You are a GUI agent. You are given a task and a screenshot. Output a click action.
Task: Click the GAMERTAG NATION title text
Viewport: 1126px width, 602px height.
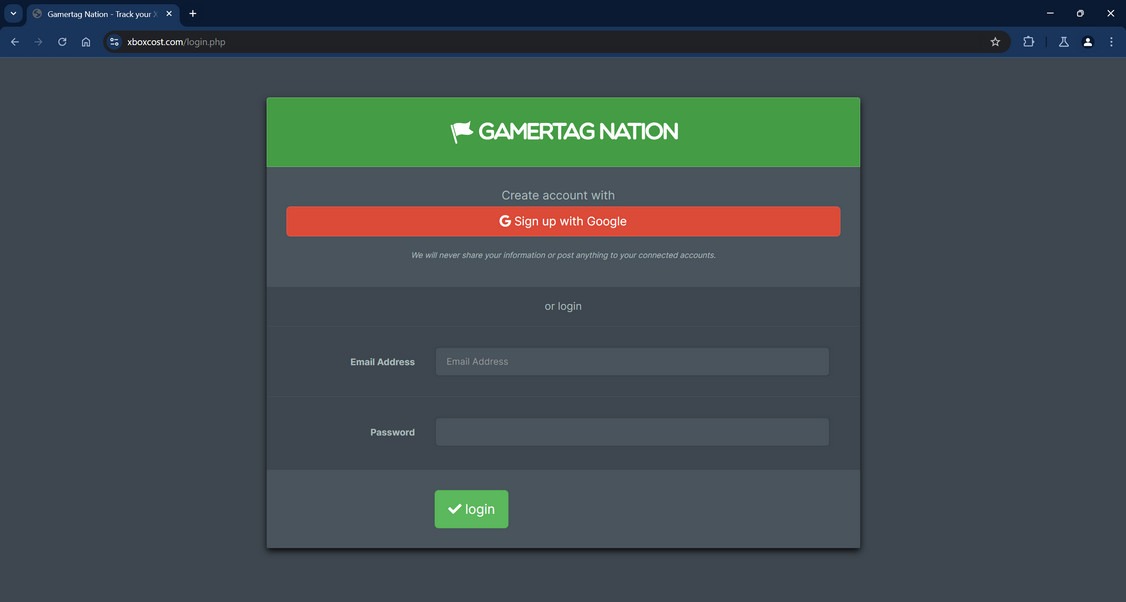click(x=578, y=131)
